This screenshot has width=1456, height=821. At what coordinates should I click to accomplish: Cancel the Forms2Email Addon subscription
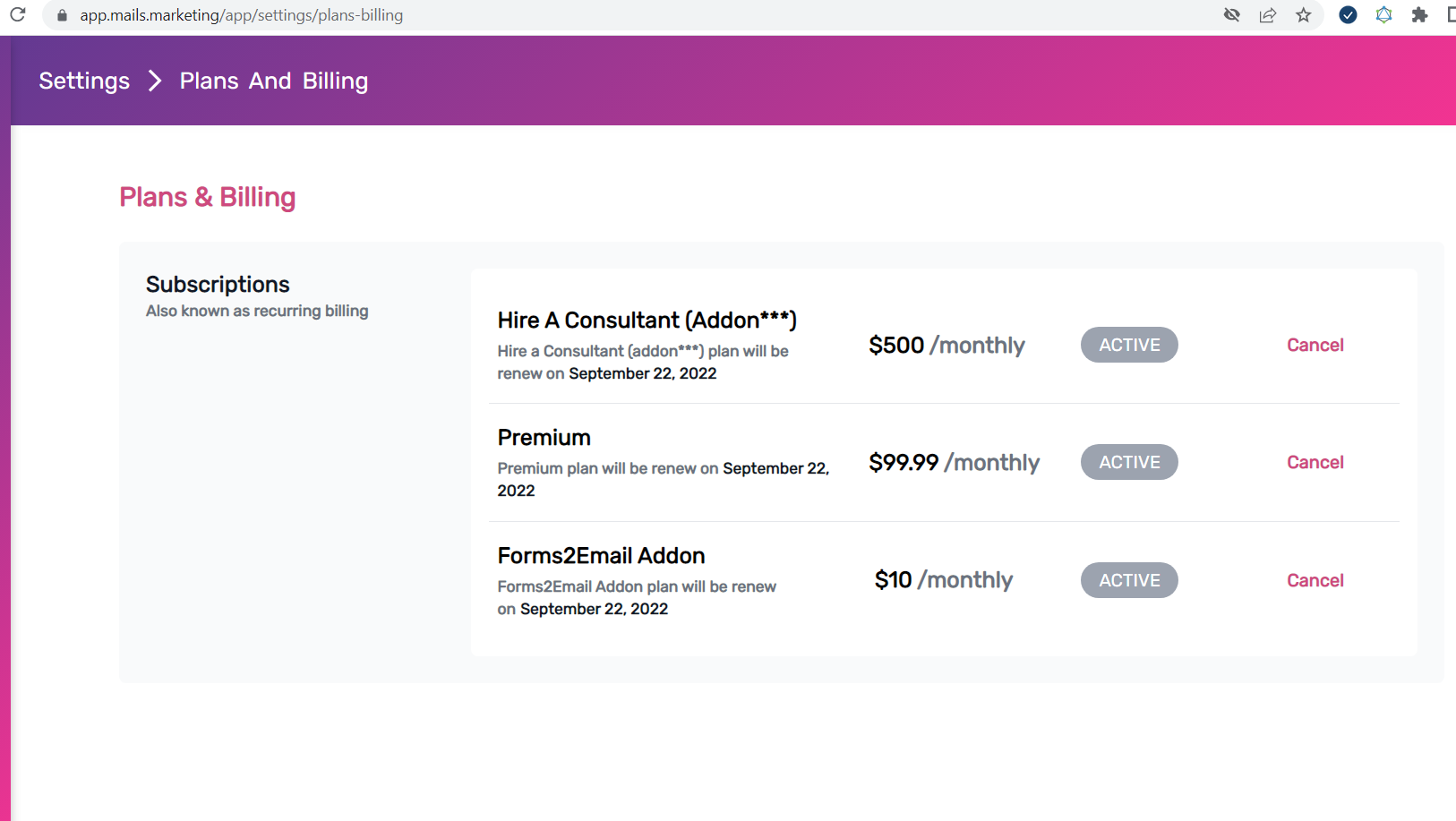1315,580
